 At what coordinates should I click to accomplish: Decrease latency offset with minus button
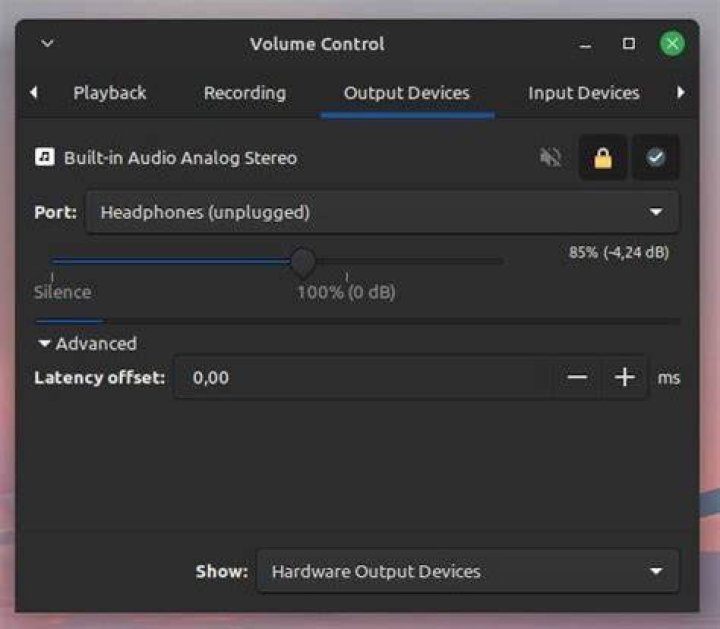tap(577, 377)
